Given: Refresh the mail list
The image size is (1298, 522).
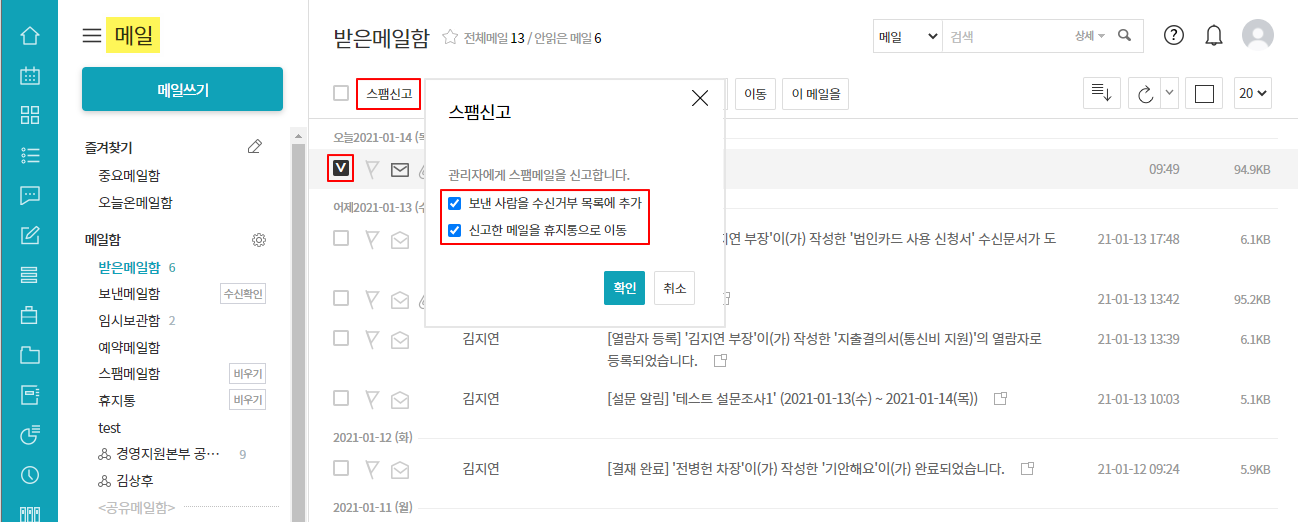Looking at the screenshot, I should pos(1144,93).
